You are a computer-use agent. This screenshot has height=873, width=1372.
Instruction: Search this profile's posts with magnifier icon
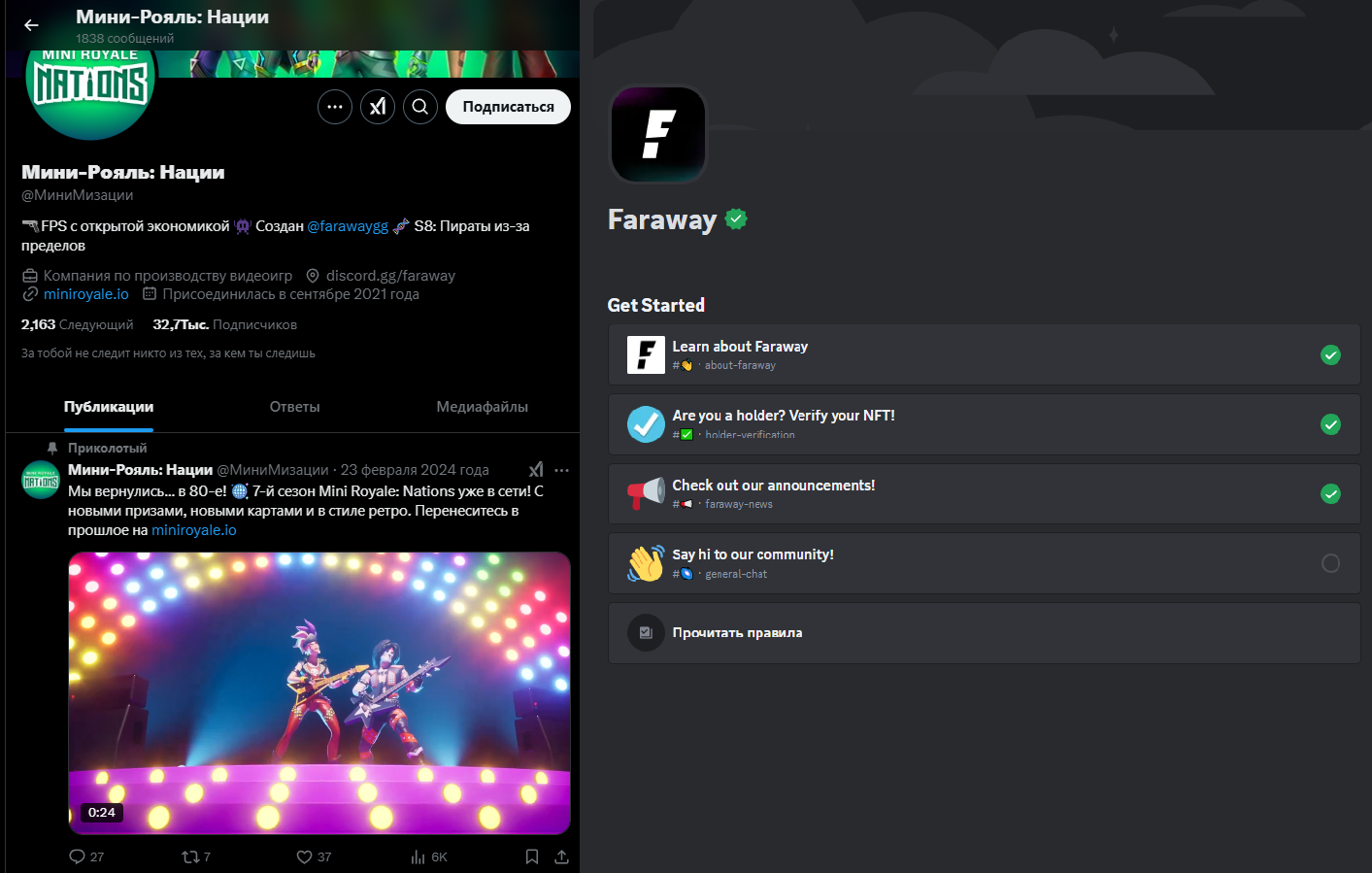(x=420, y=107)
